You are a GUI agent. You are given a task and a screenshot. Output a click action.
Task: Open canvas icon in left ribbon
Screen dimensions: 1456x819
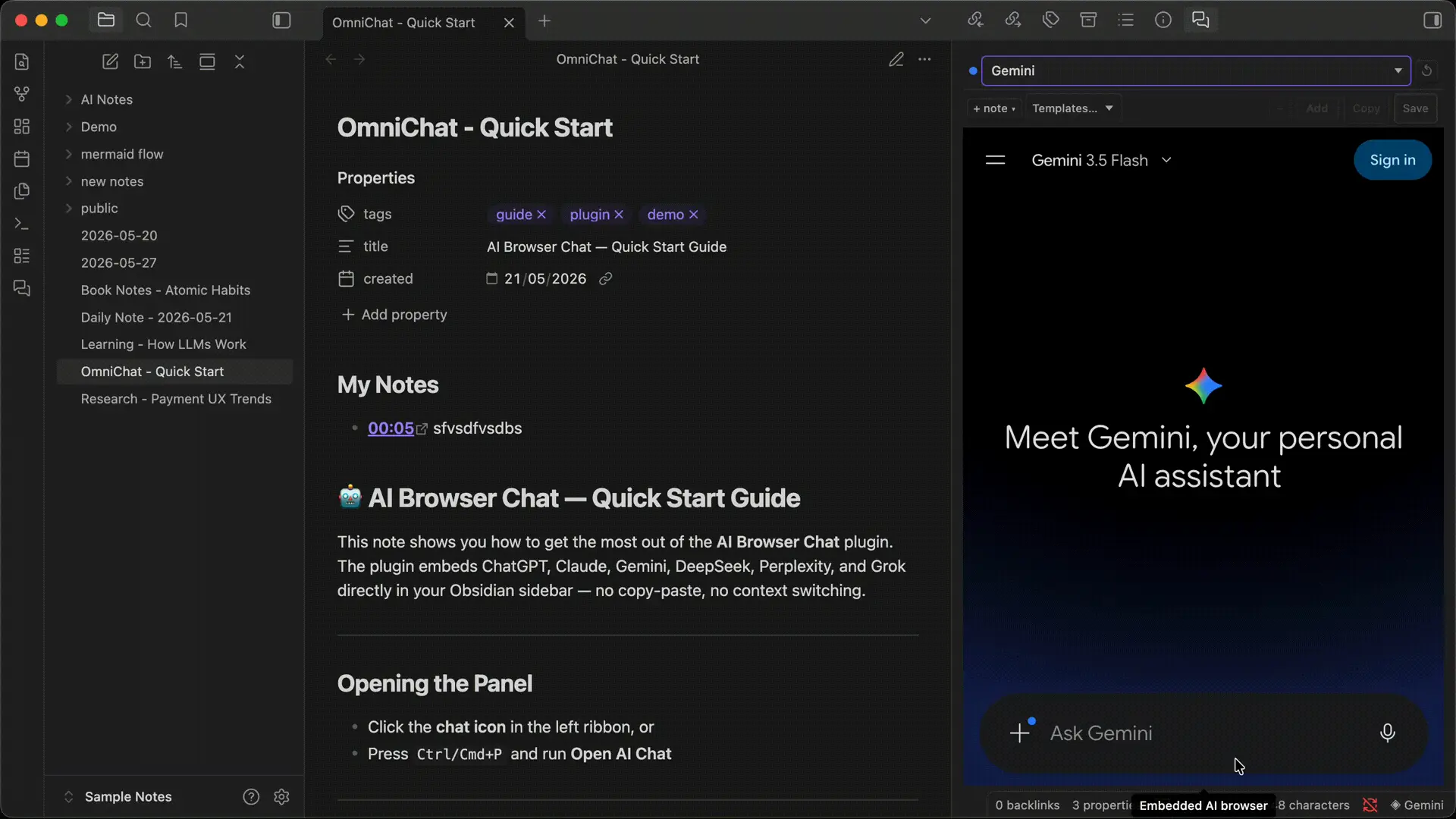point(22,127)
